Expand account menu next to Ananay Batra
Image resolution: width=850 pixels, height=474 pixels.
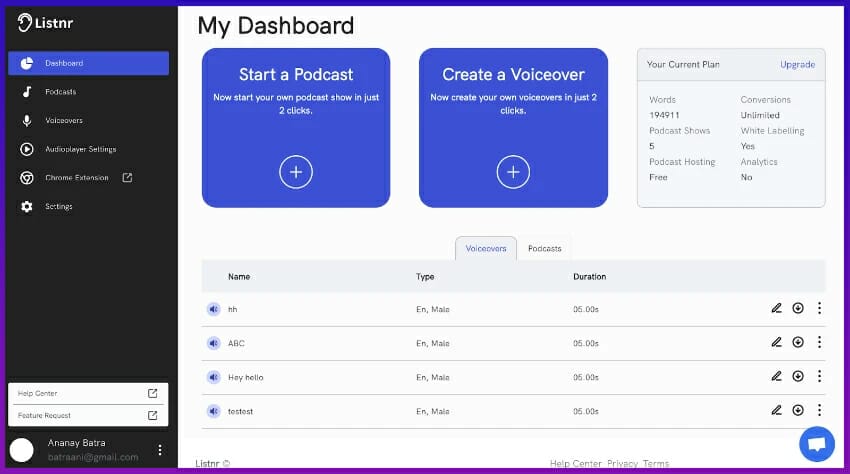point(159,450)
